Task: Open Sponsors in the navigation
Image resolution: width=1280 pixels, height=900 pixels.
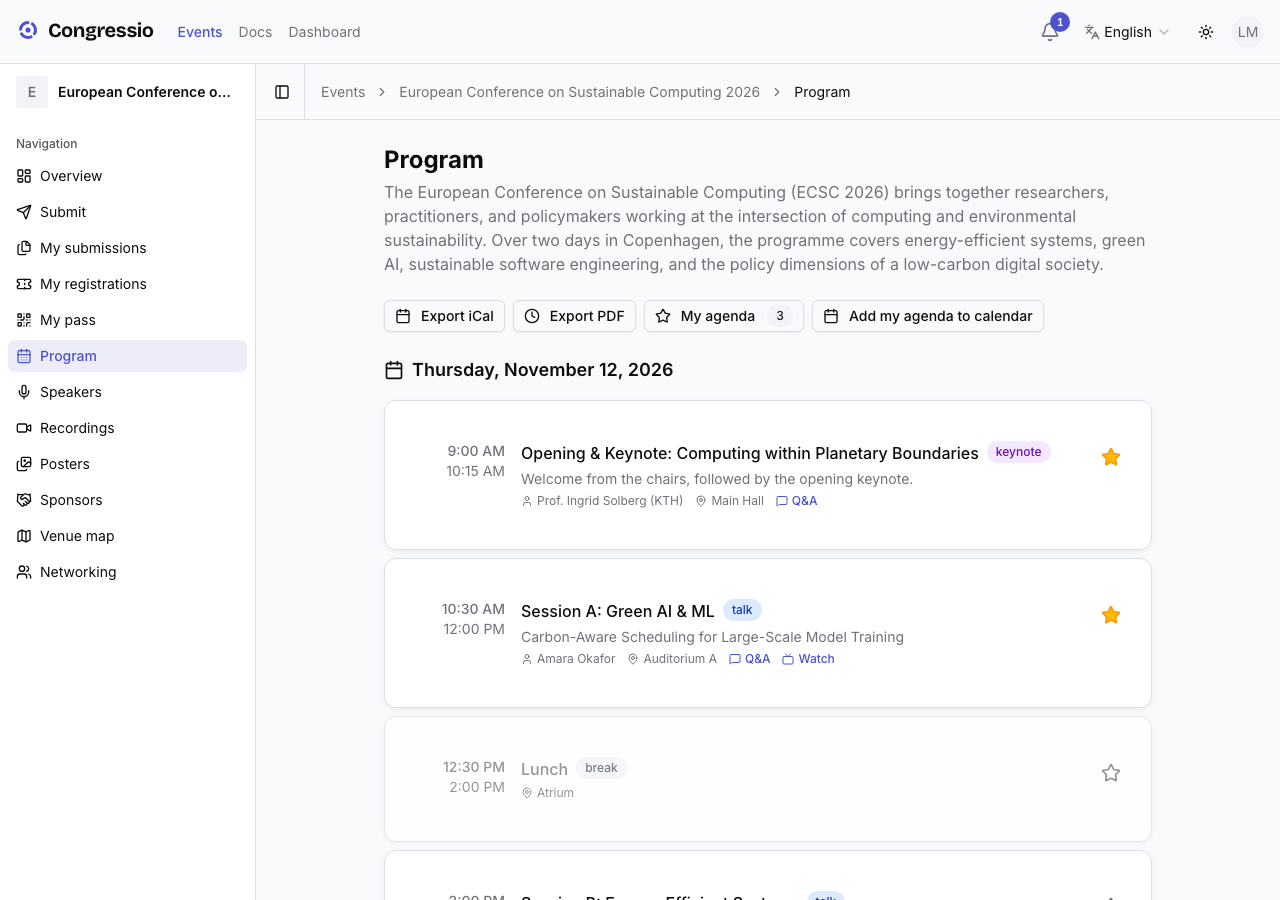Action: [127, 500]
